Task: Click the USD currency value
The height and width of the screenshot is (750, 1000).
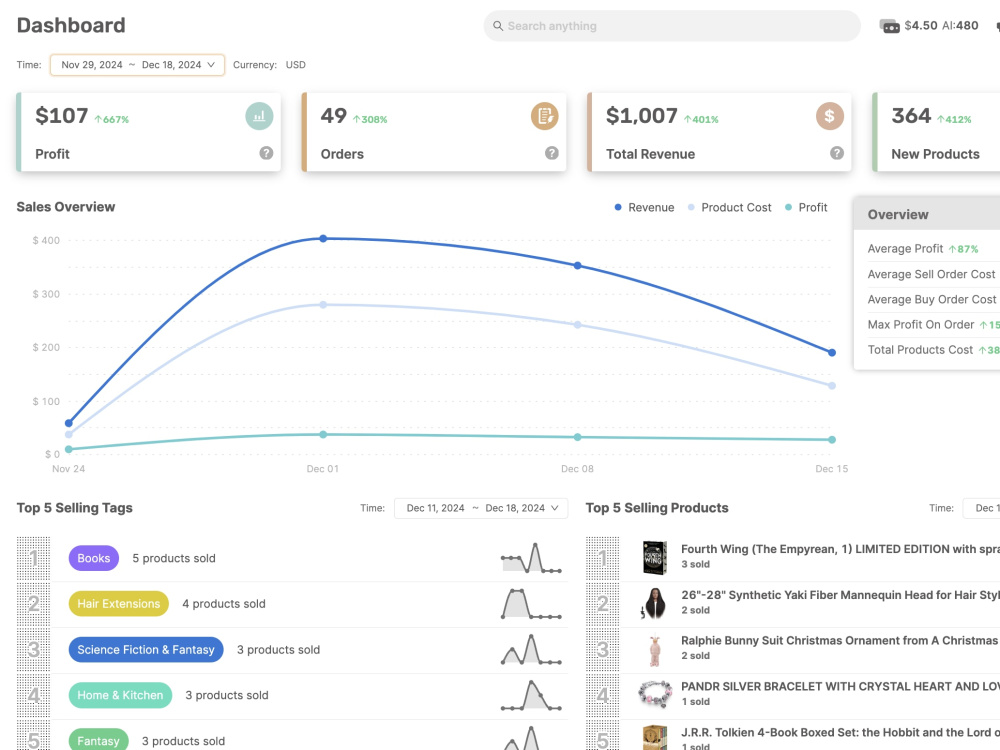Action: point(295,65)
